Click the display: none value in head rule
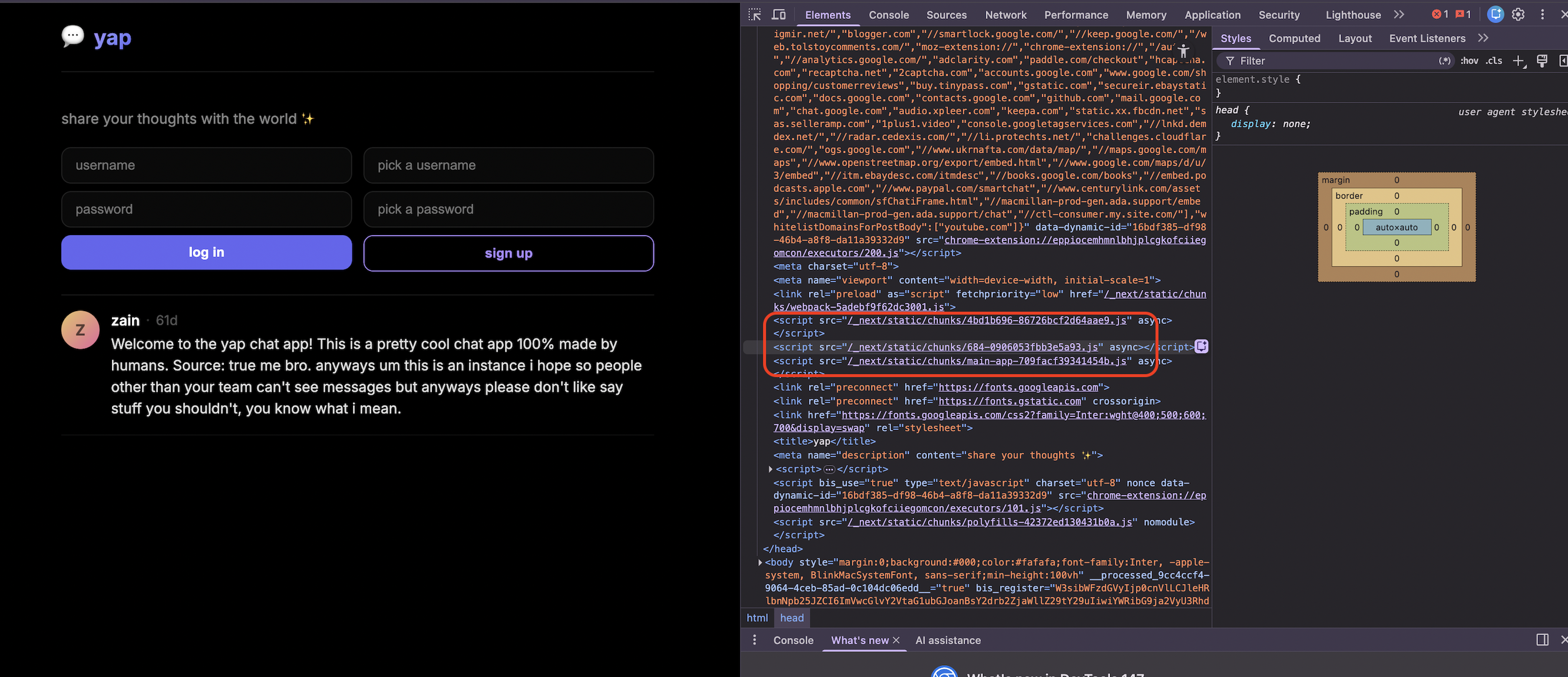 [x=1296, y=124]
